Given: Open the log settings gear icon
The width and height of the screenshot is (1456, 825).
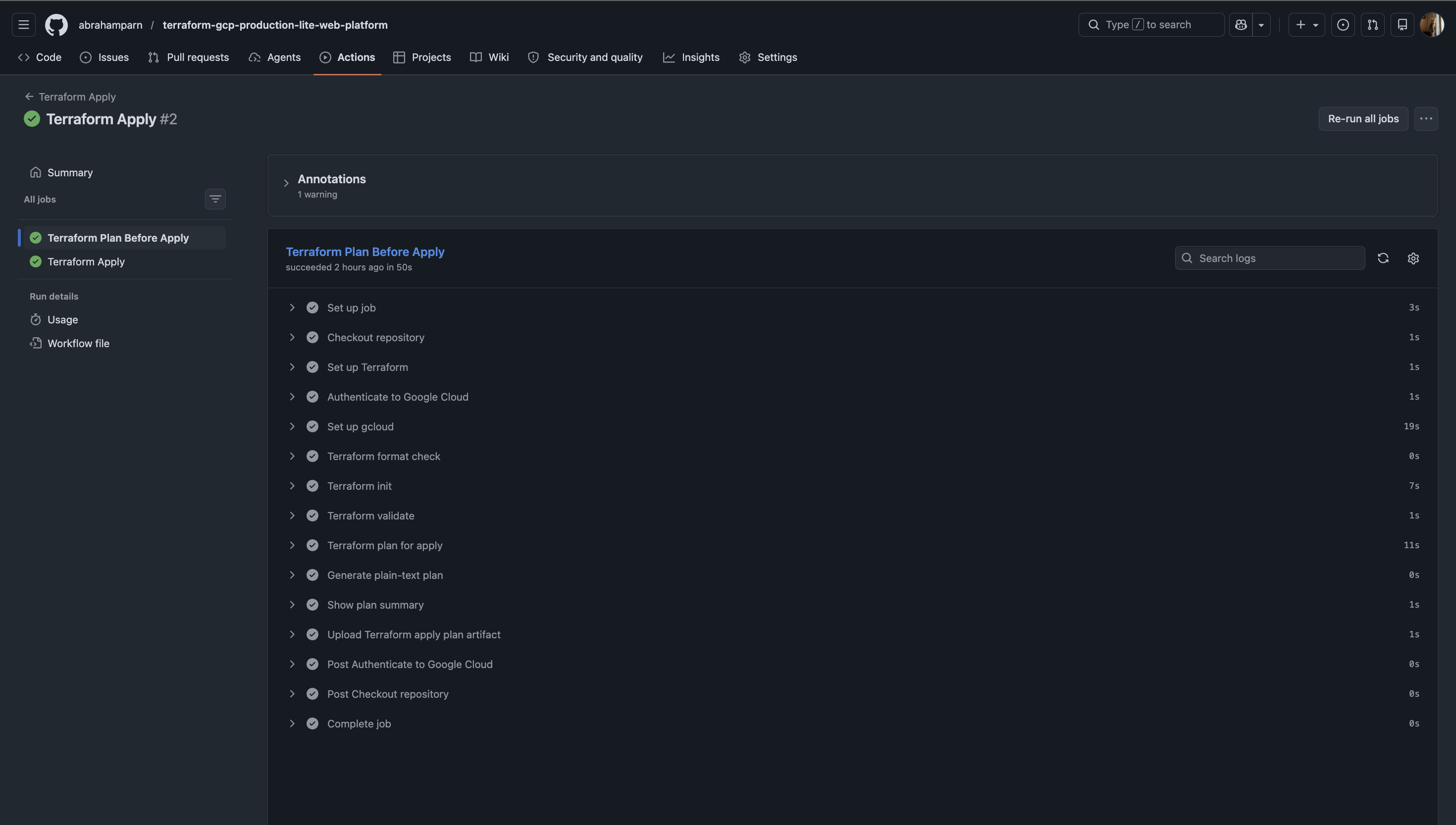Looking at the screenshot, I should pyautogui.click(x=1413, y=258).
